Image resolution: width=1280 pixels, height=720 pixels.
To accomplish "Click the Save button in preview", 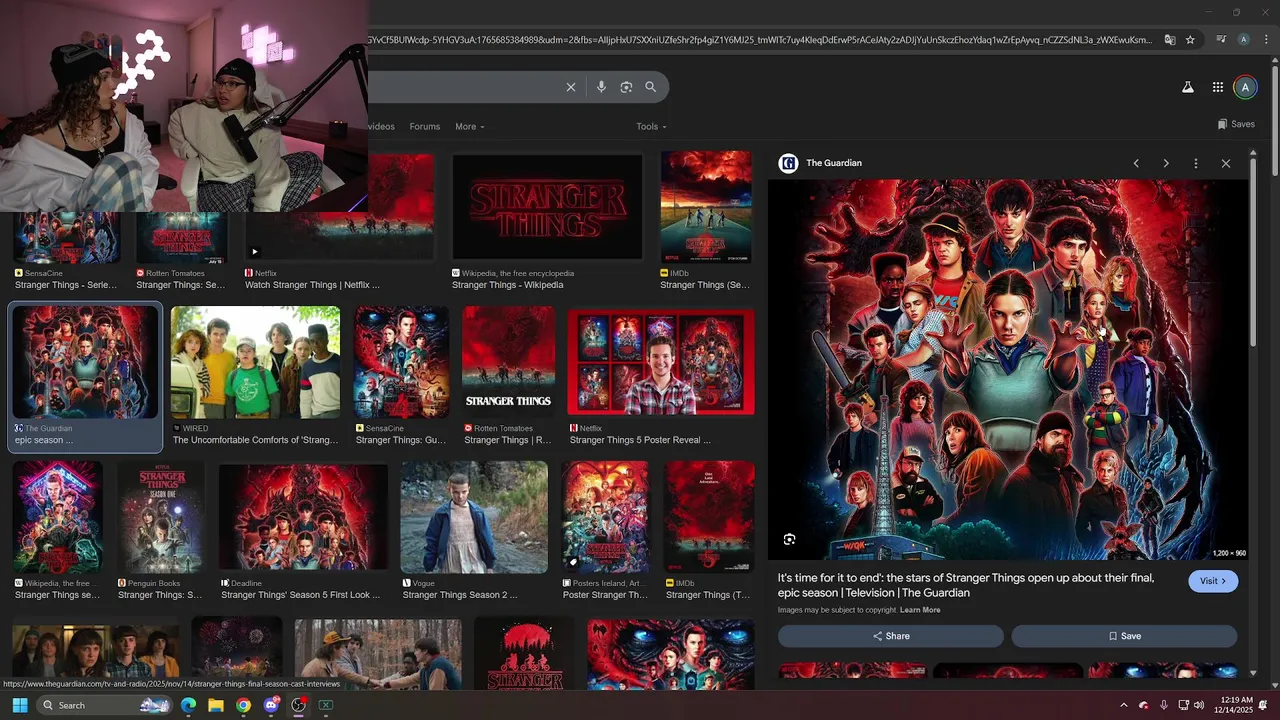I will tap(1124, 636).
